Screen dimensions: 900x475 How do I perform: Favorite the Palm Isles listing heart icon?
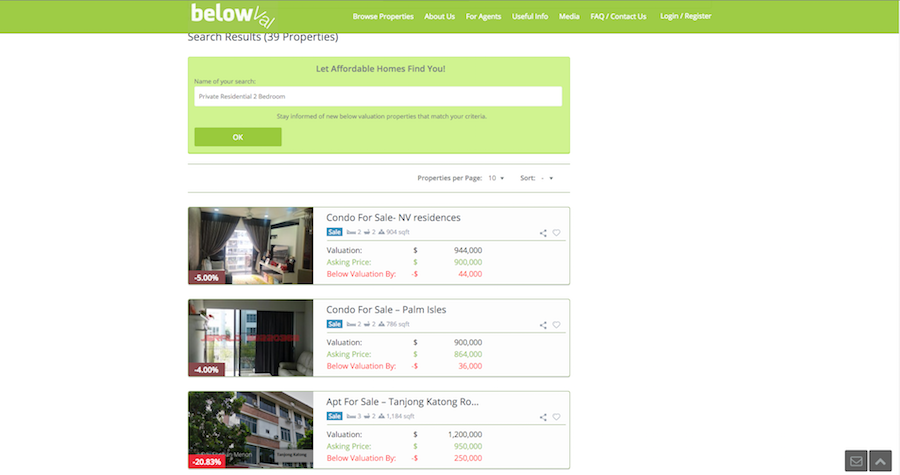[557, 325]
